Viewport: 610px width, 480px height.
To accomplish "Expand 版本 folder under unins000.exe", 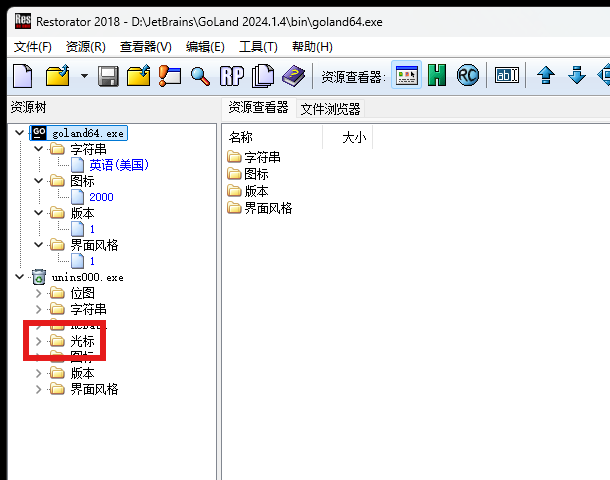I will coord(39,373).
